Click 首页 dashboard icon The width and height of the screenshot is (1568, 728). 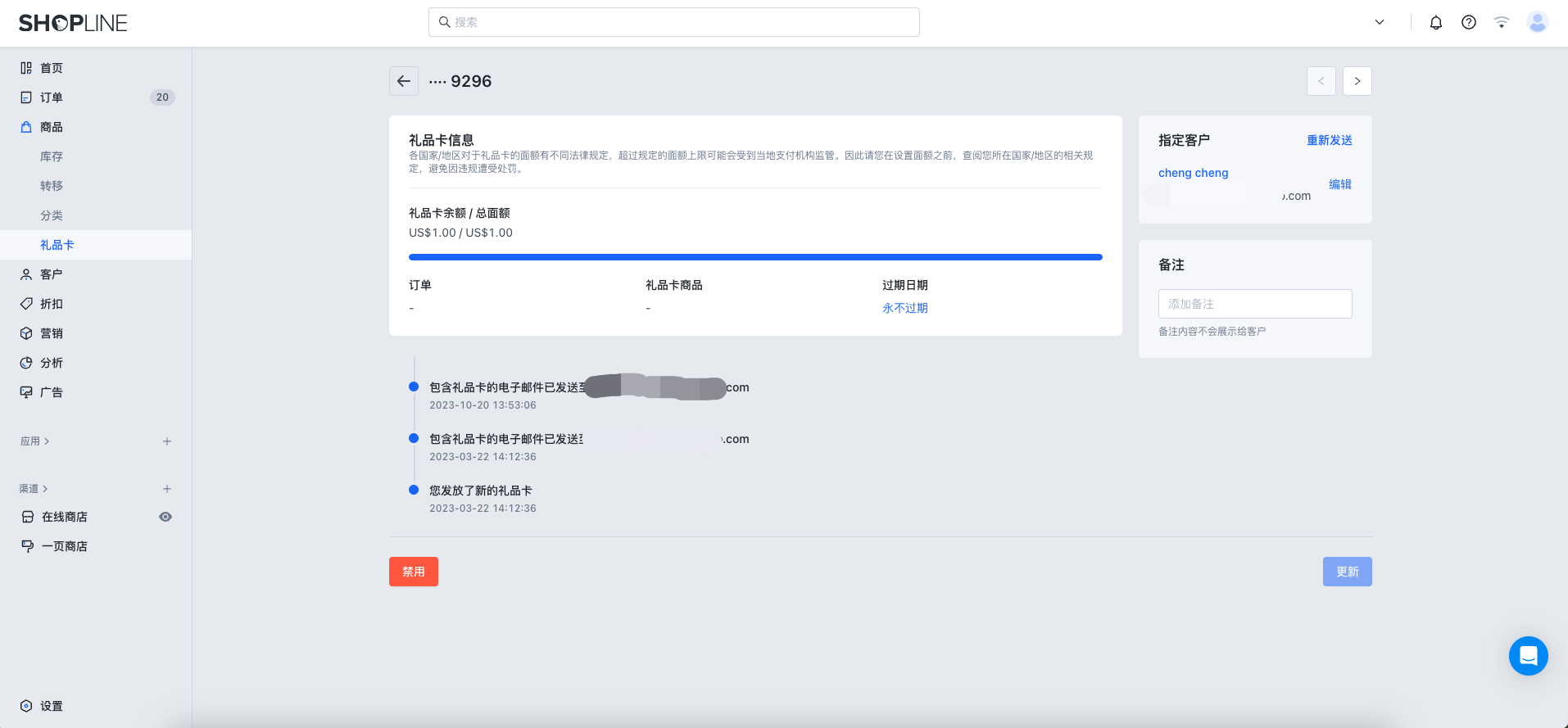click(26, 68)
